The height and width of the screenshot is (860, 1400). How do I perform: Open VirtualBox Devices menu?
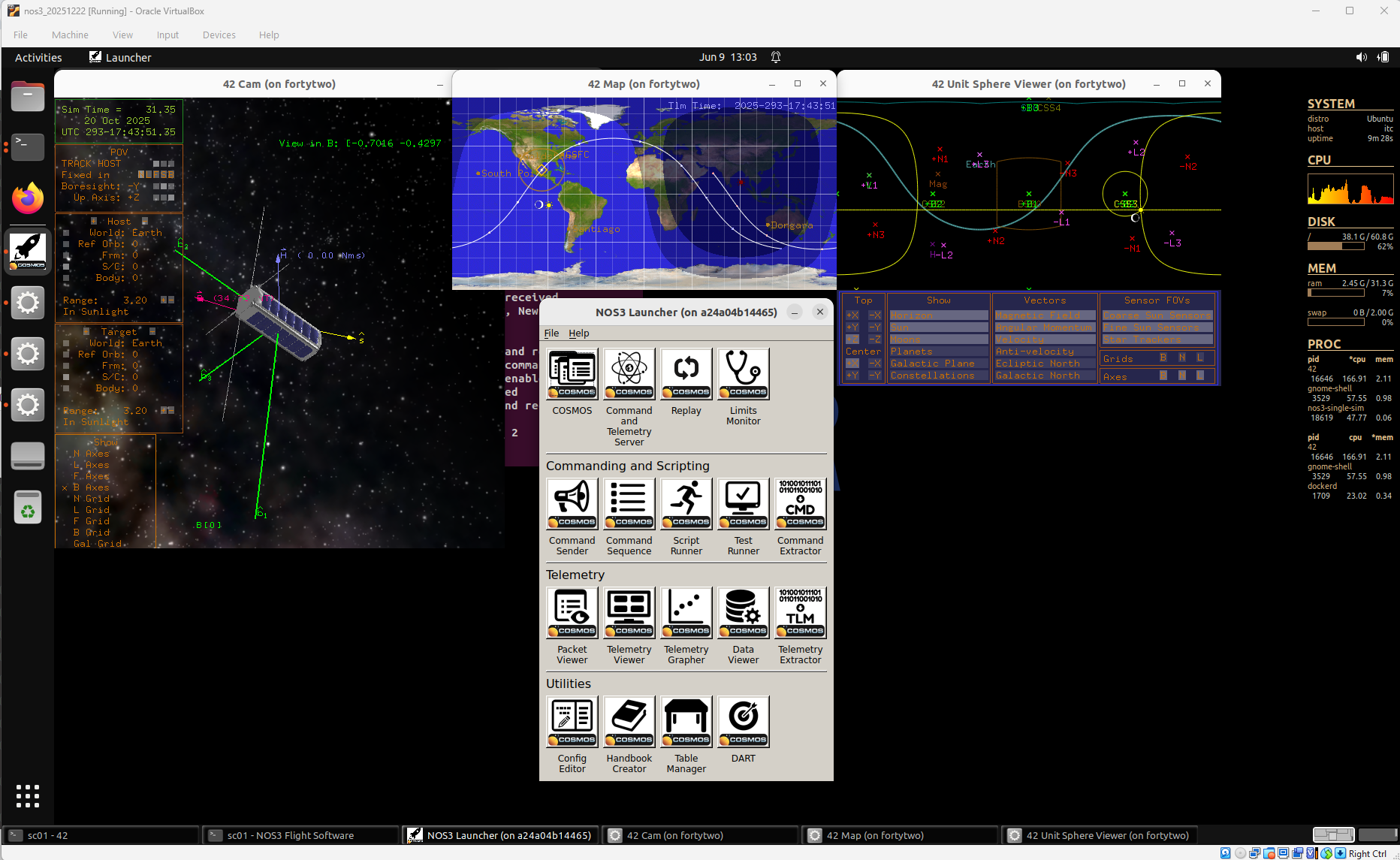click(219, 35)
